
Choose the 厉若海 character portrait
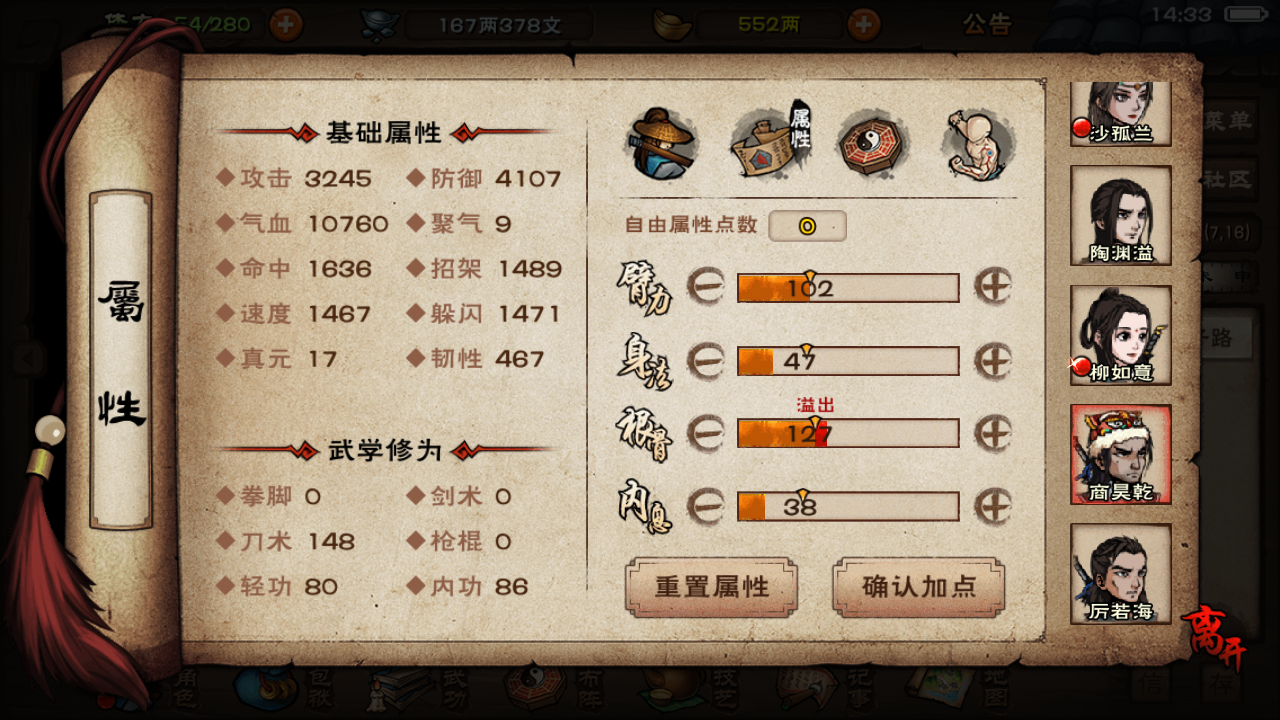[x=1121, y=574]
